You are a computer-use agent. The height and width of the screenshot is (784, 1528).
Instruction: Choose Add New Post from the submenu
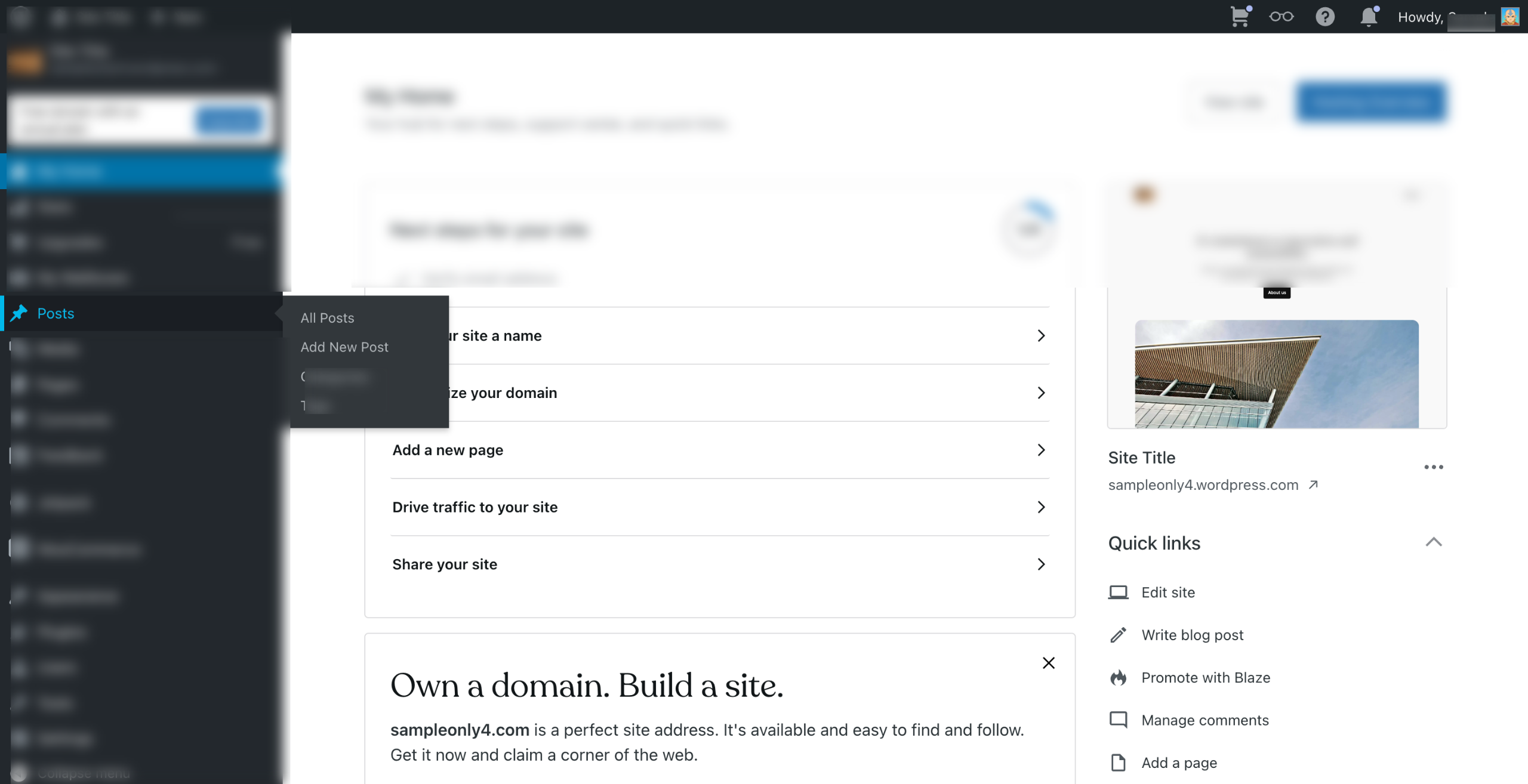click(x=344, y=347)
